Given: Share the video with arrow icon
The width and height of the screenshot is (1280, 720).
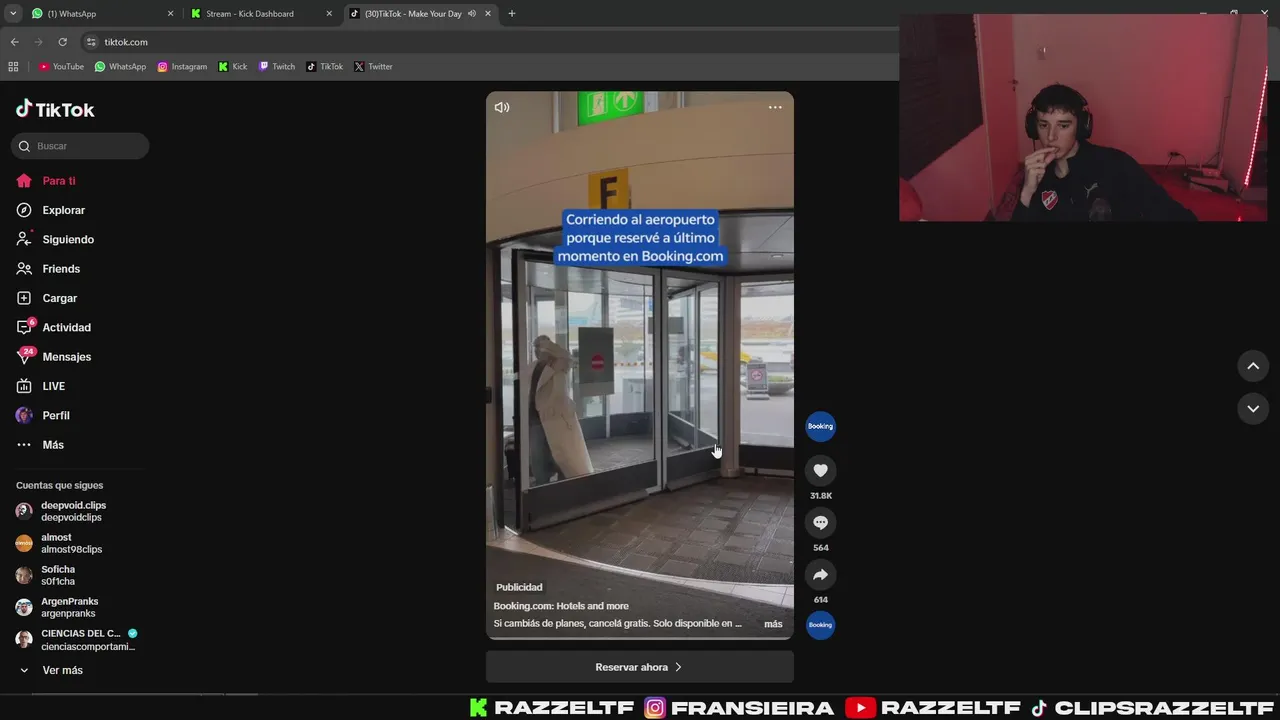Looking at the screenshot, I should pyautogui.click(x=820, y=575).
